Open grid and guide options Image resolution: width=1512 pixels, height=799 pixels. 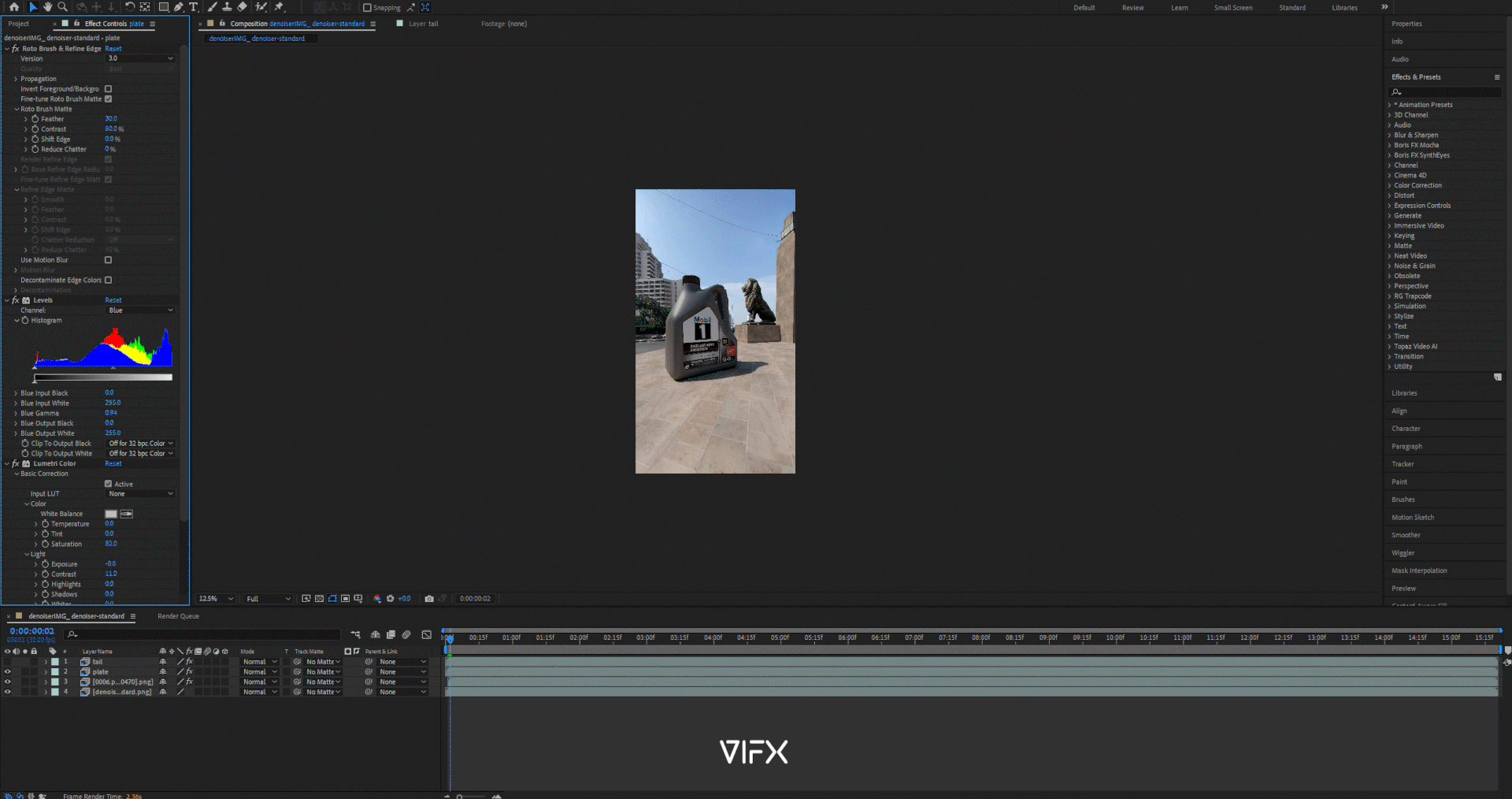tap(358, 599)
